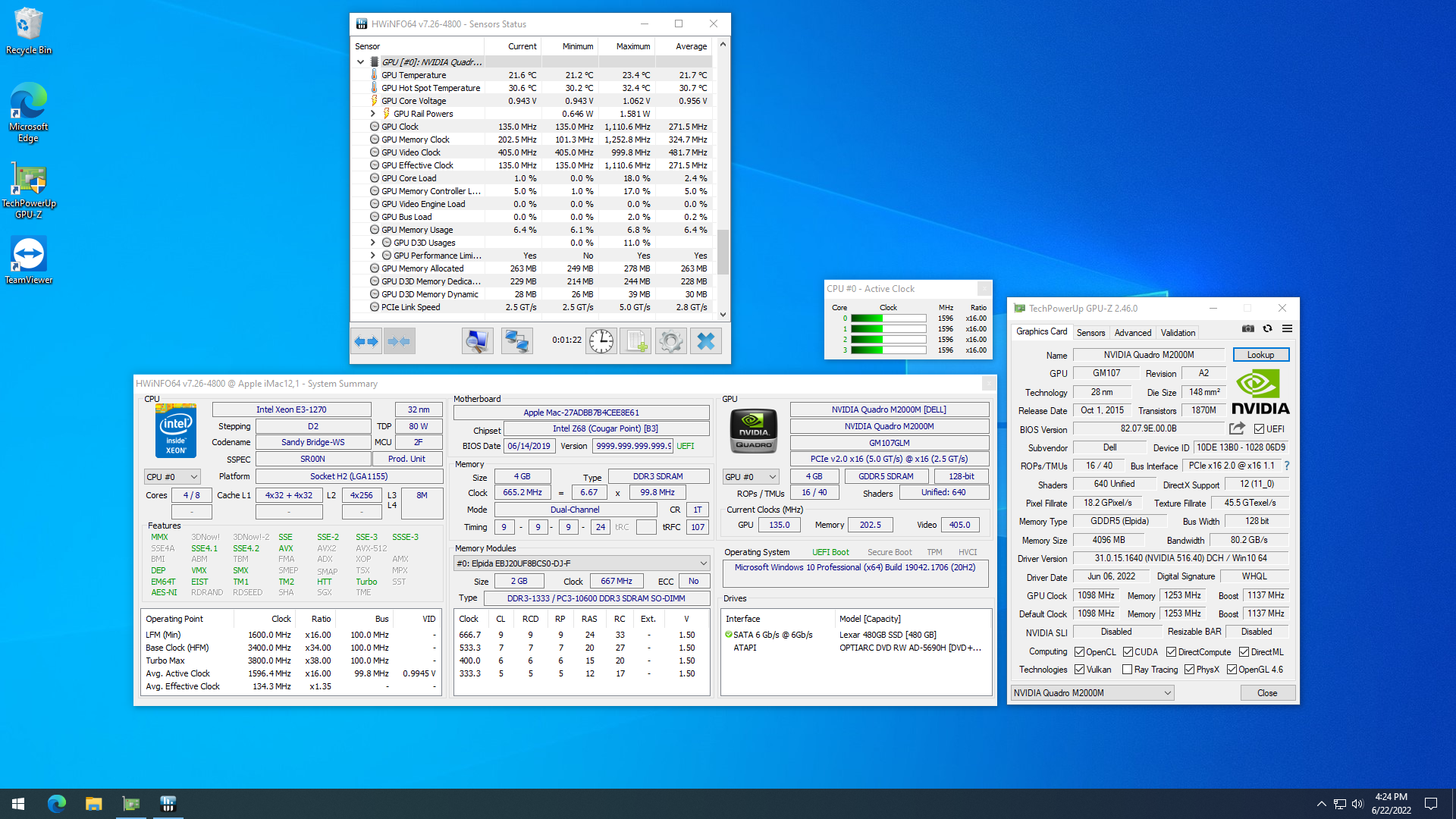Click the NVIDIA Quadro logo in System Summary
This screenshot has width=1456, height=819.
click(x=754, y=430)
